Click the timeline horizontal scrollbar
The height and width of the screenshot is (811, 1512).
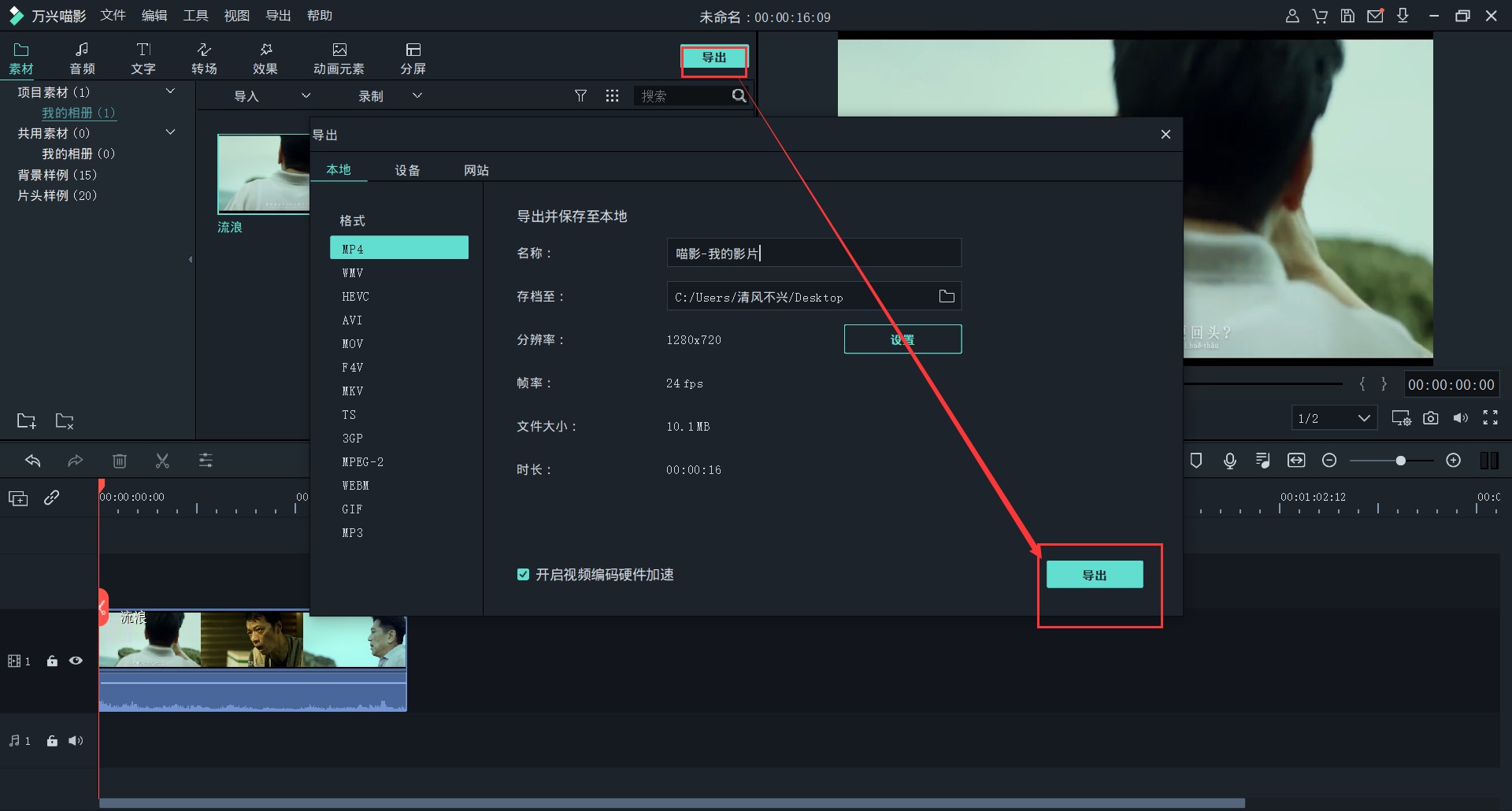[672, 803]
